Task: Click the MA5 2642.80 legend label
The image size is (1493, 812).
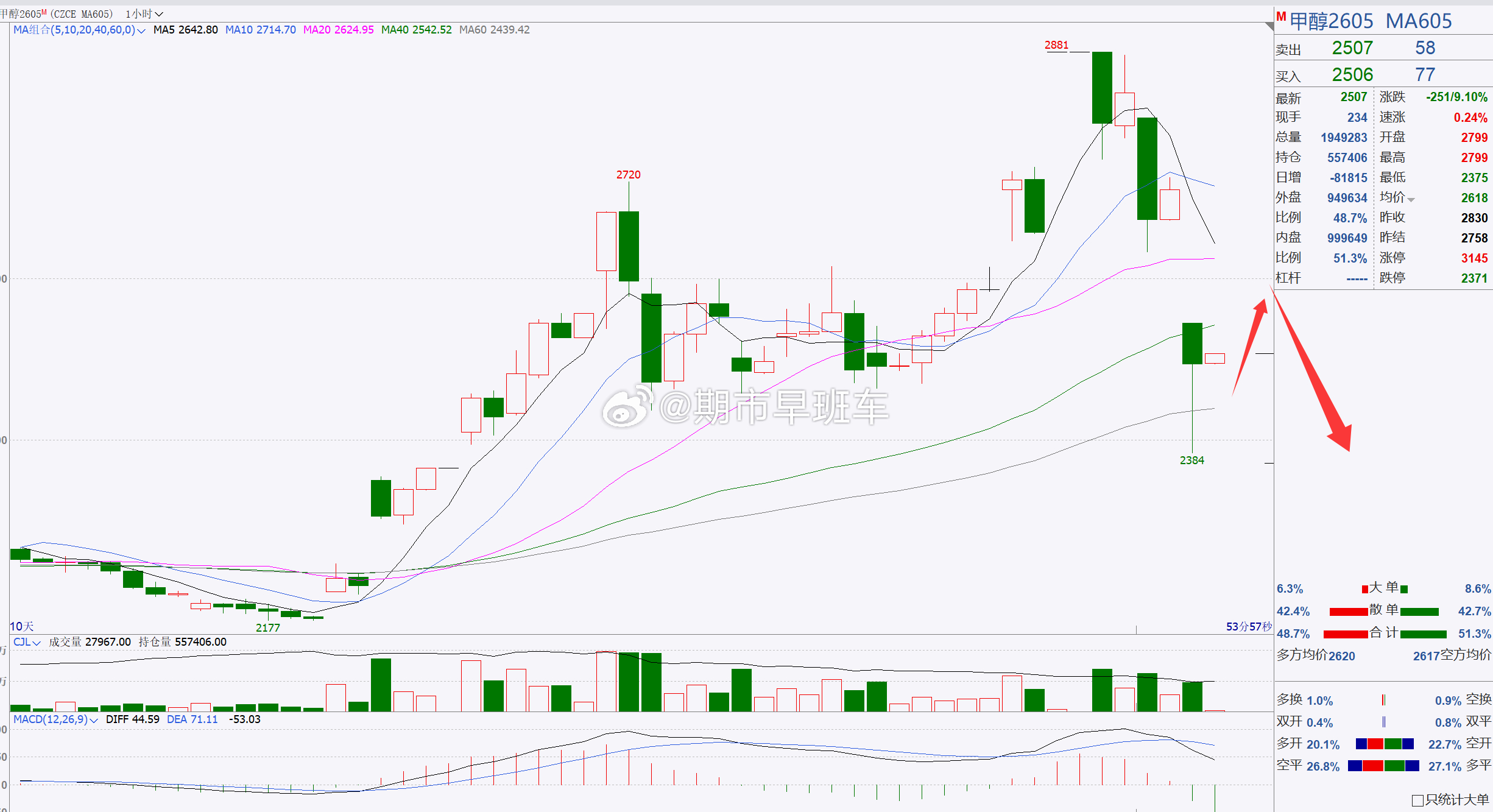Action: 185,30
